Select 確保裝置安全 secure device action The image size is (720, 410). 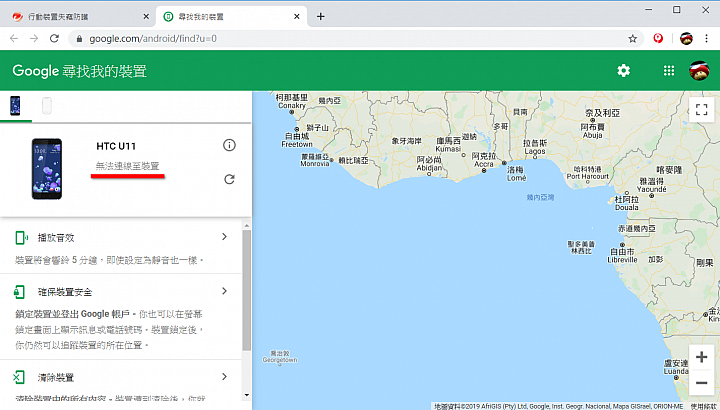pos(65,292)
